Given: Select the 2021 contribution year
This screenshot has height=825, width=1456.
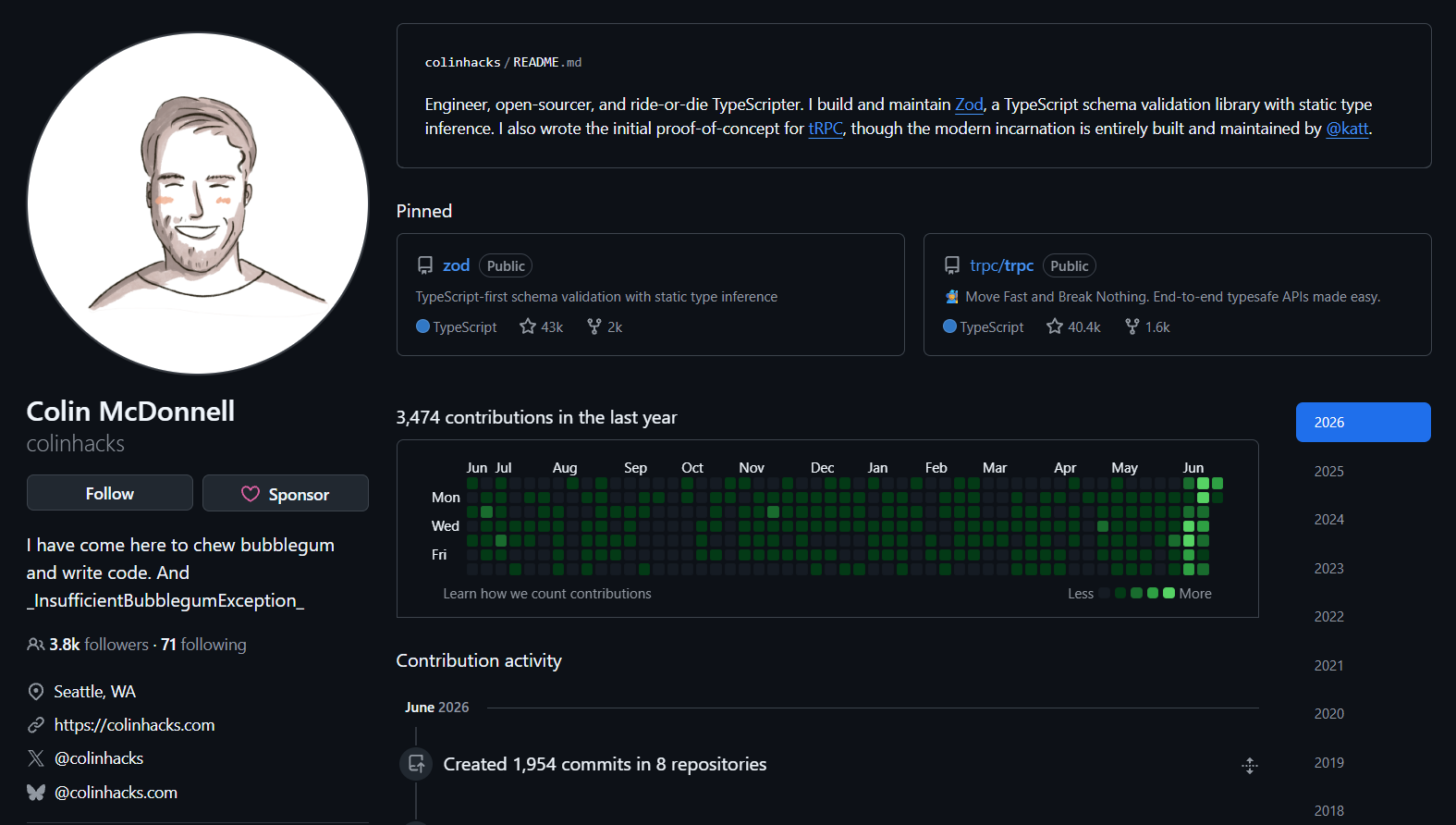Looking at the screenshot, I should 1364,665.
